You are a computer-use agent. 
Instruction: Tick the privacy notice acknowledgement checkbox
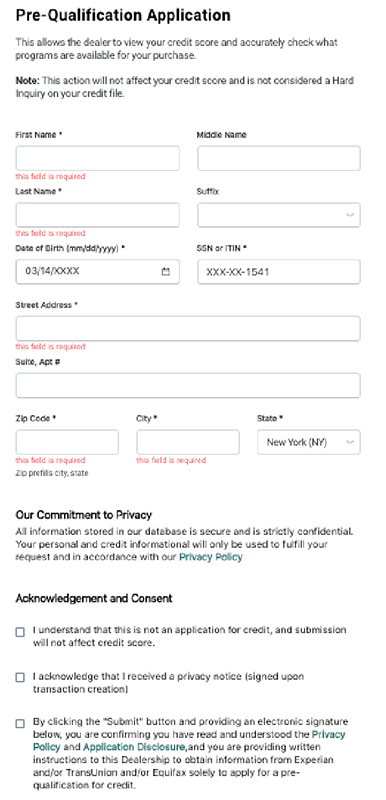tap(20, 678)
